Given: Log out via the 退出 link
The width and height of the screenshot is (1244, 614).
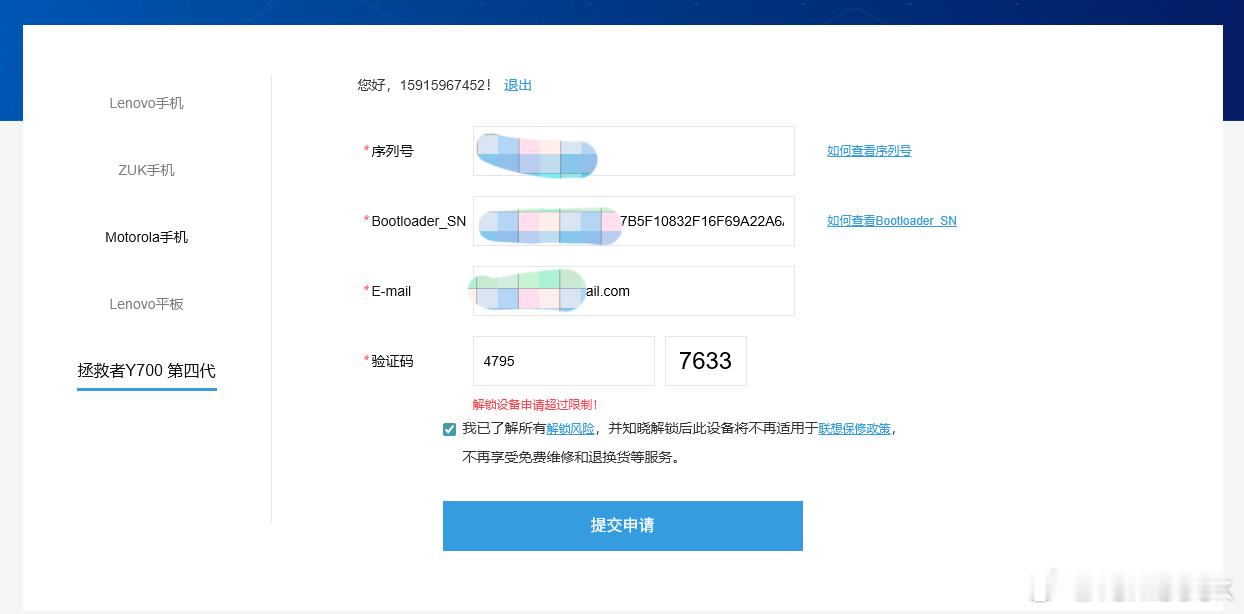Looking at the screenshot, I should pyautogui.click(x=518, y=85).
